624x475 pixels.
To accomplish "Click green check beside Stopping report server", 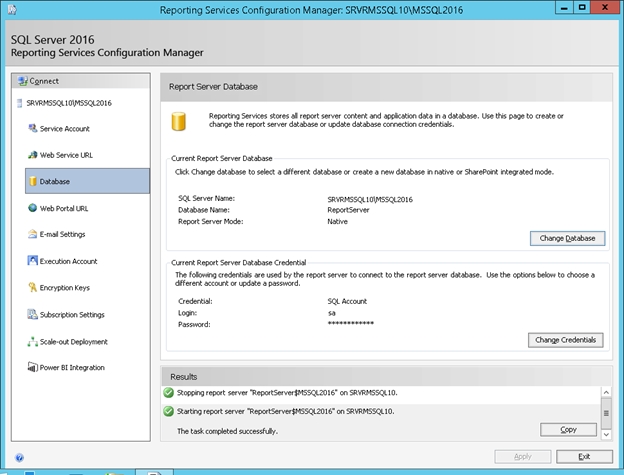I will tap(168, 393).
